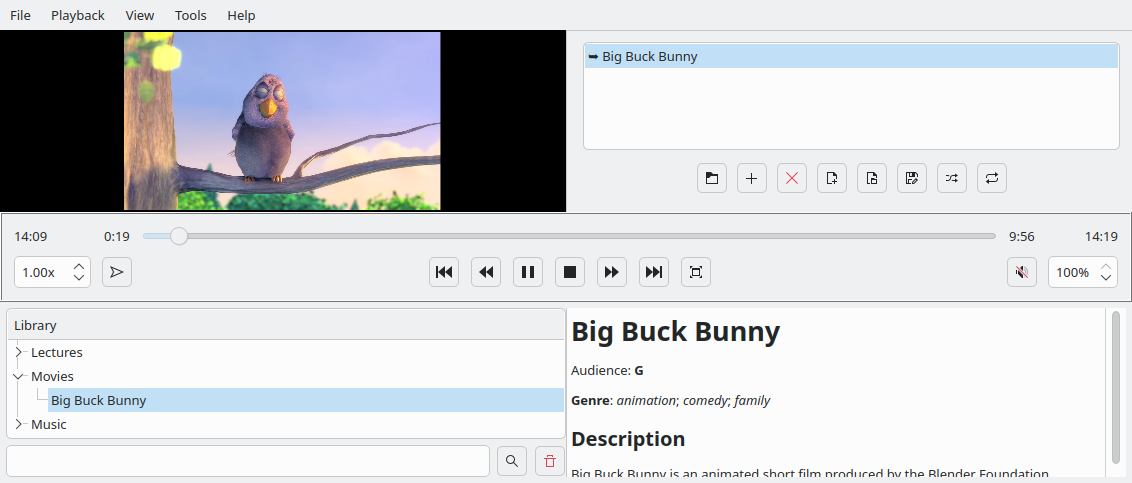Run library search with magnifier button

(512, 461)
